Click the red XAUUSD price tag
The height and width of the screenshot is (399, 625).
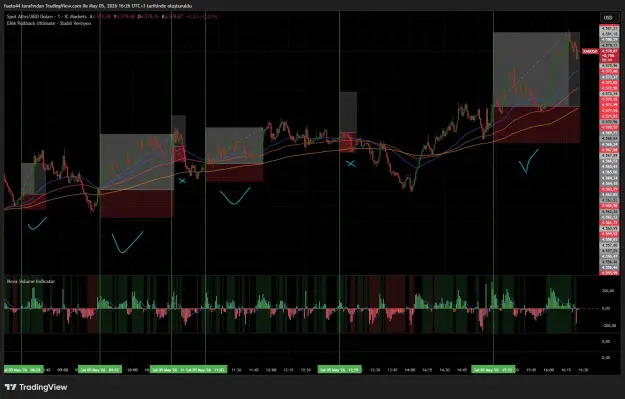[x=590, y=51]
